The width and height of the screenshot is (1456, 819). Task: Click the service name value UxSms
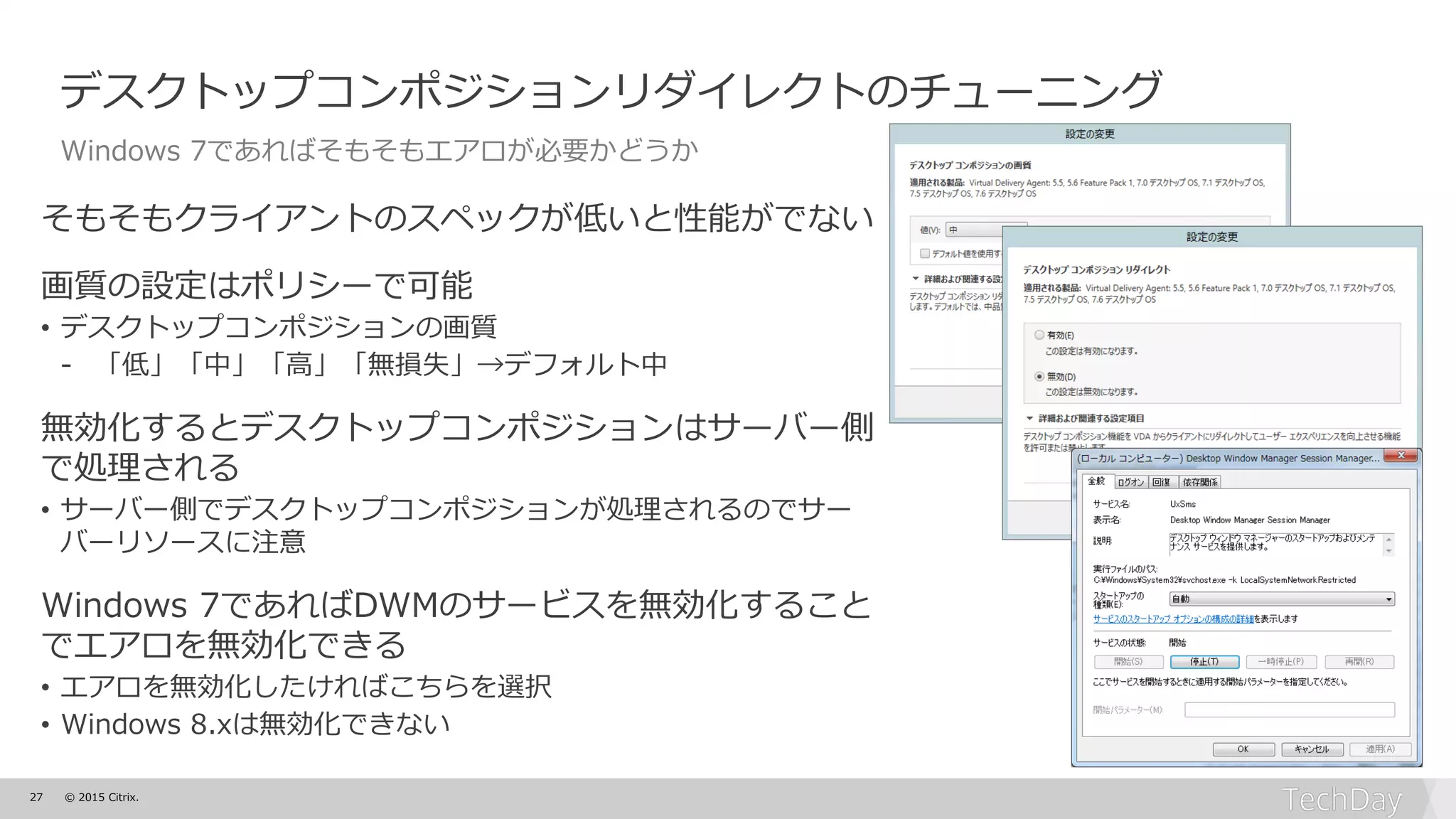[x=1183, y=504]
